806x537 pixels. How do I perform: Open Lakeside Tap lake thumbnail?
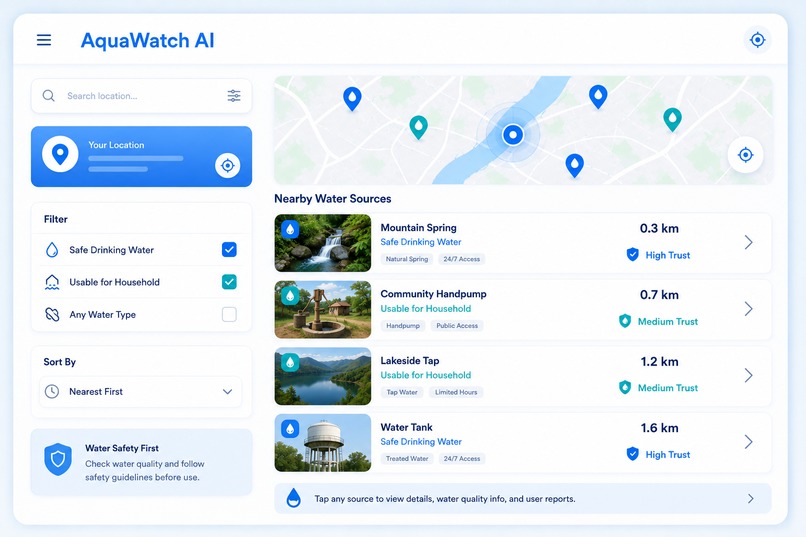coord(323,376)
